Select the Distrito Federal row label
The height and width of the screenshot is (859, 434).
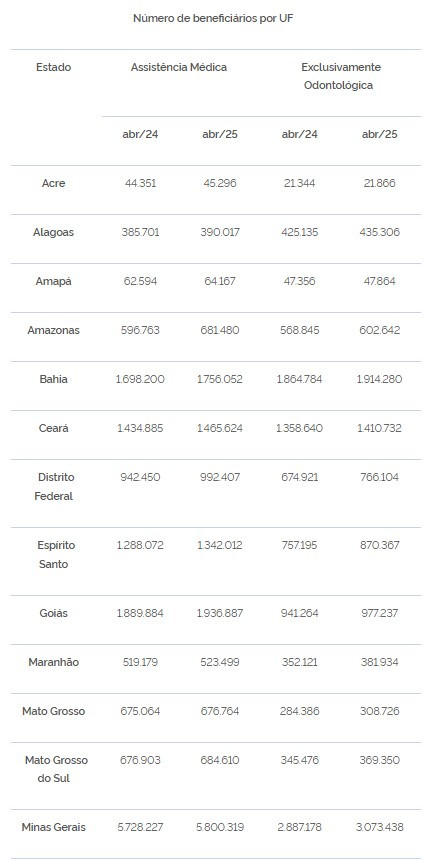point(54,486)
